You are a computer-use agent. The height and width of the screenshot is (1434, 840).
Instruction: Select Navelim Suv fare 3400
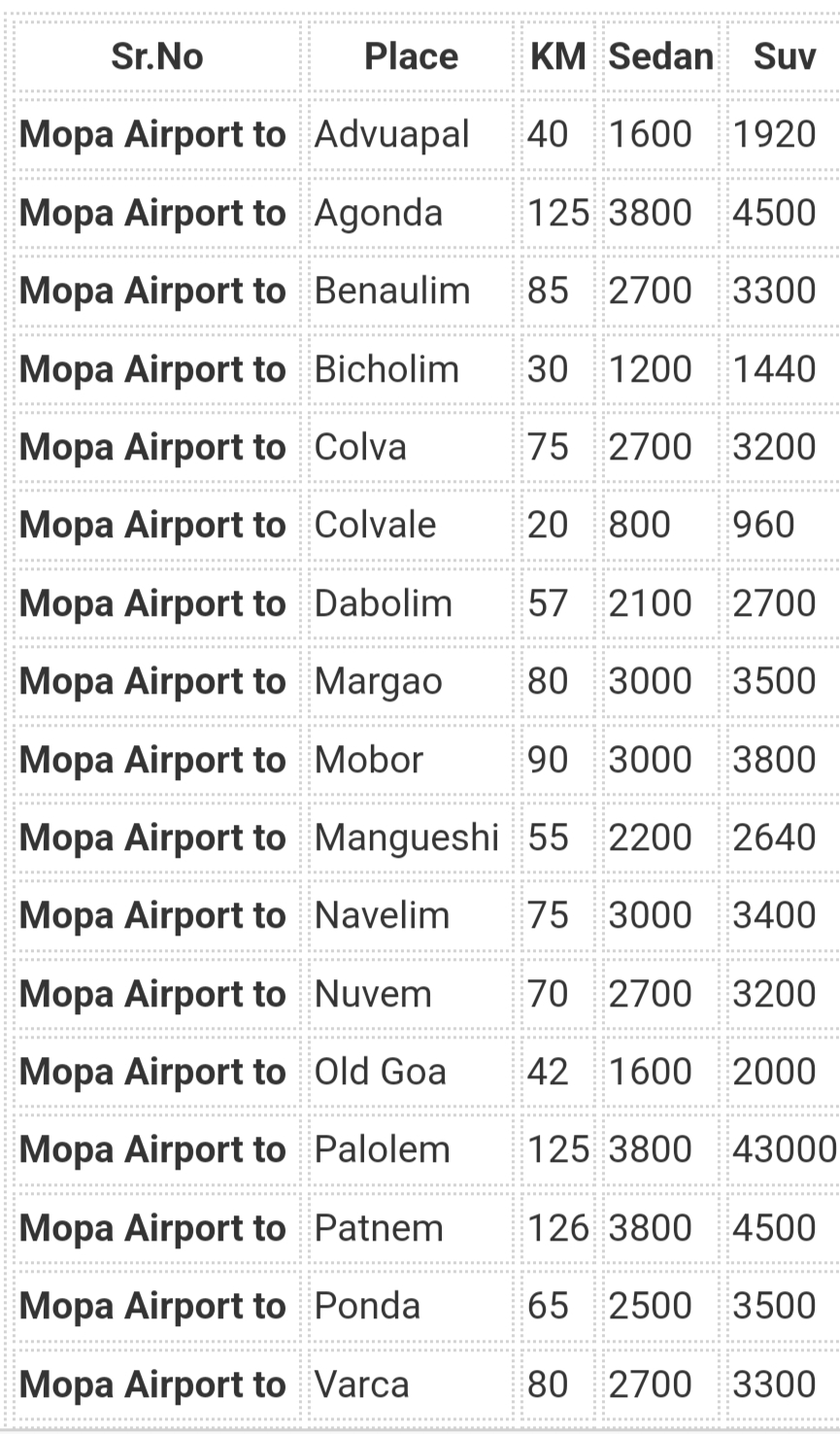[785, 915]
